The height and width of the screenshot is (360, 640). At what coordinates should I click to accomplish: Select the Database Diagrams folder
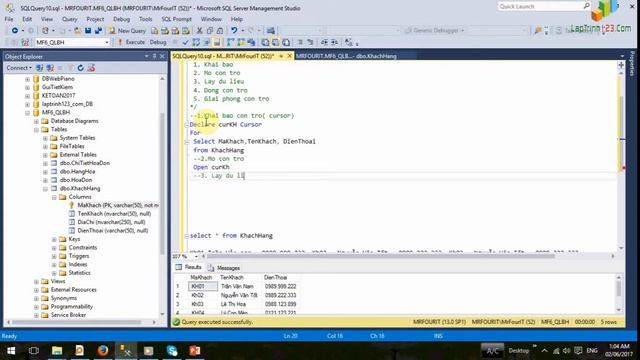(x=74, y=121)
